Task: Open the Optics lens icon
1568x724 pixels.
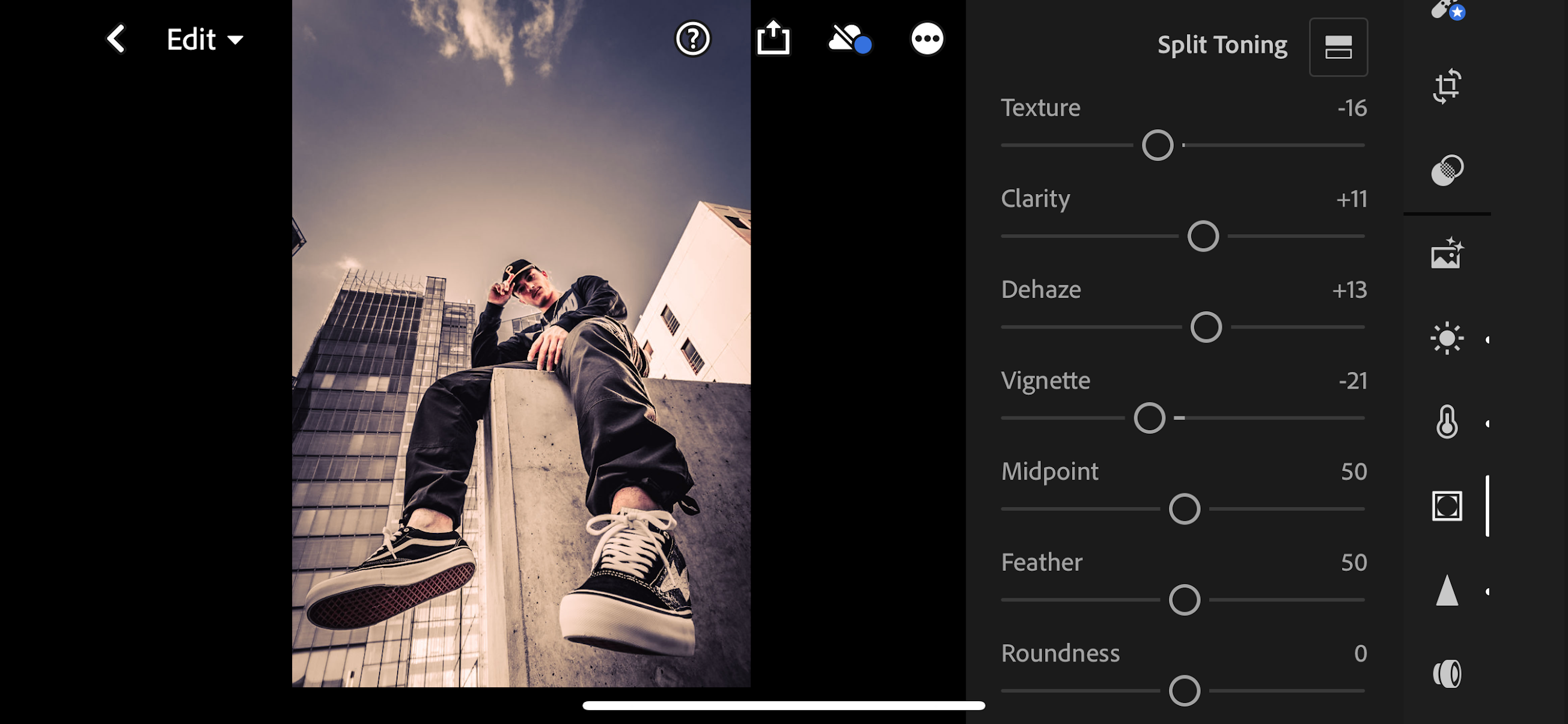Action: tap(1447, 674)
